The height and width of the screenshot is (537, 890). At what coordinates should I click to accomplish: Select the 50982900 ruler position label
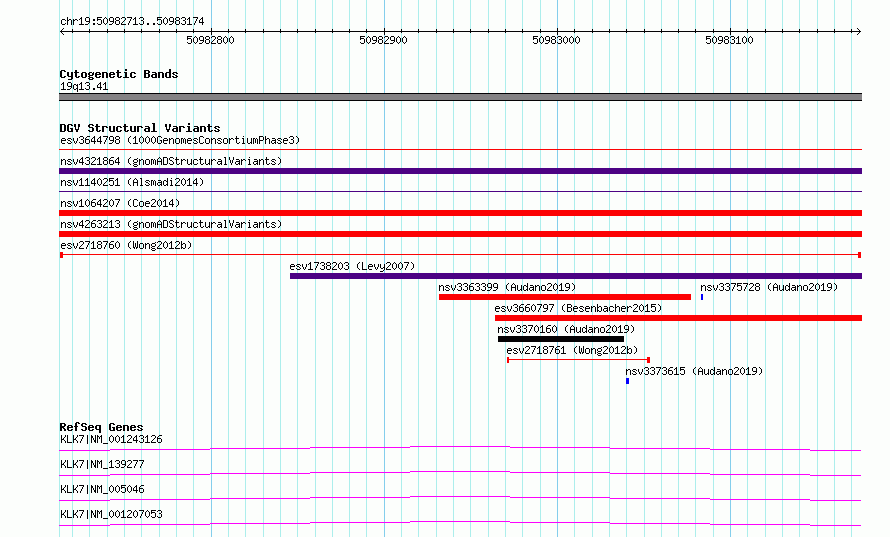[383, 40]
